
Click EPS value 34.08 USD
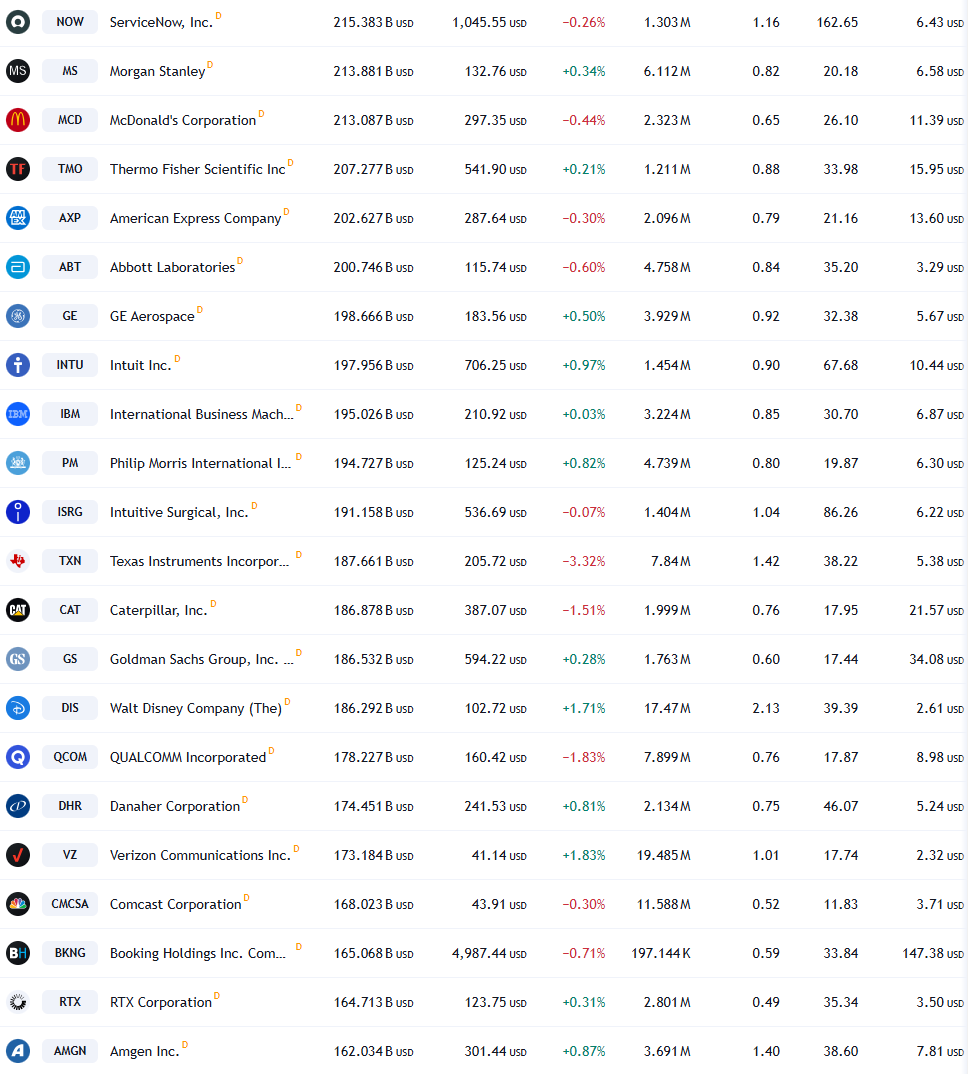936,659
